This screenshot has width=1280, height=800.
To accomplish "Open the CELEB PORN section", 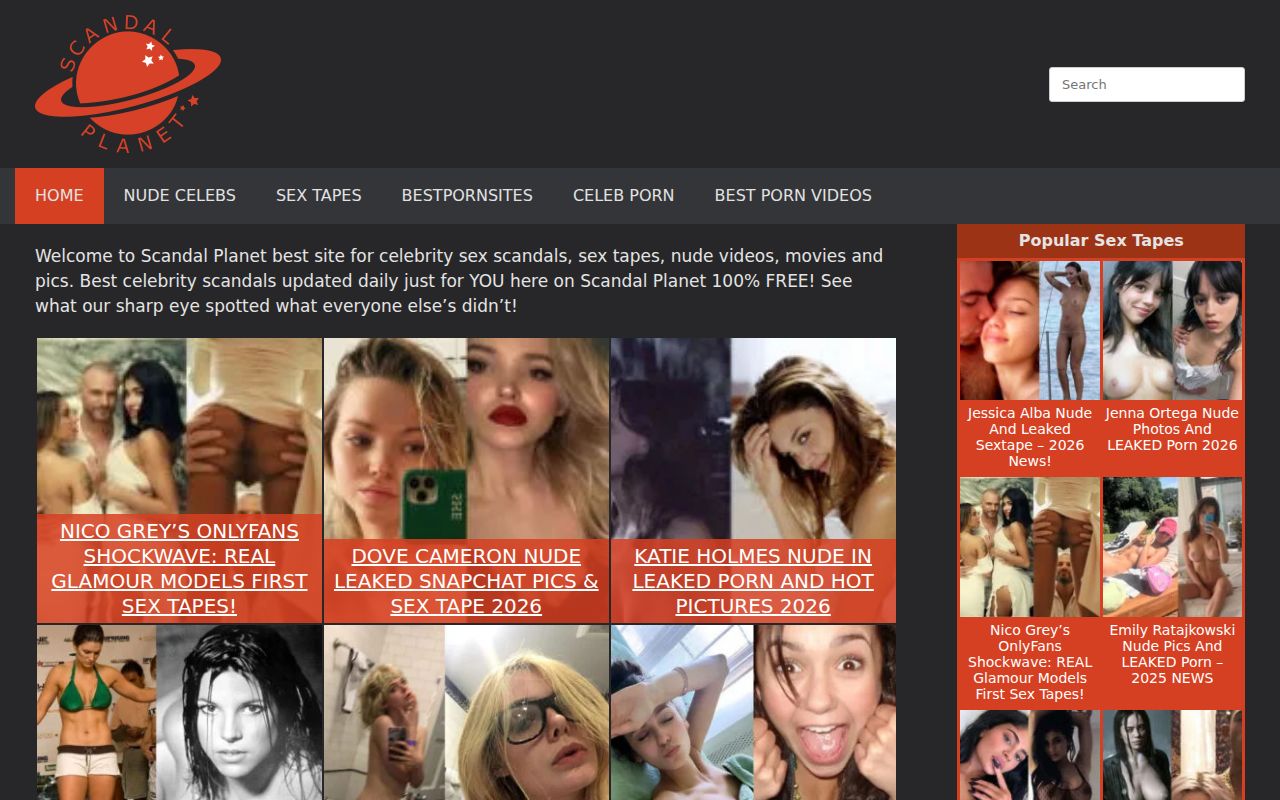I will [623, 195].
